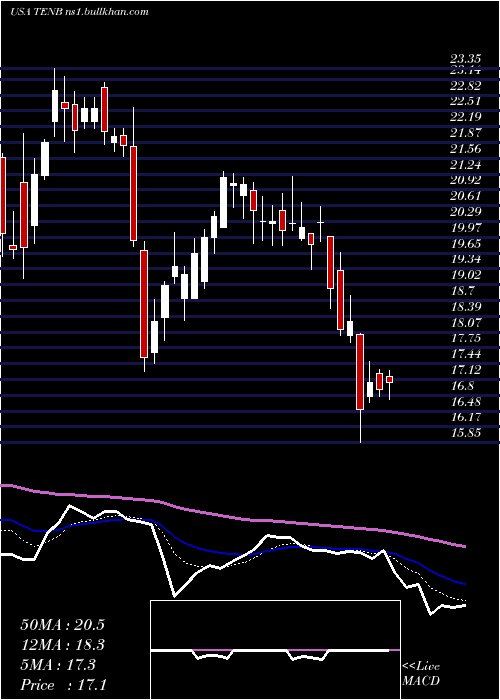Screen dimensions: 500x700
Task: Click the 16.17 price axis label
Action: [x=465, y=417]
